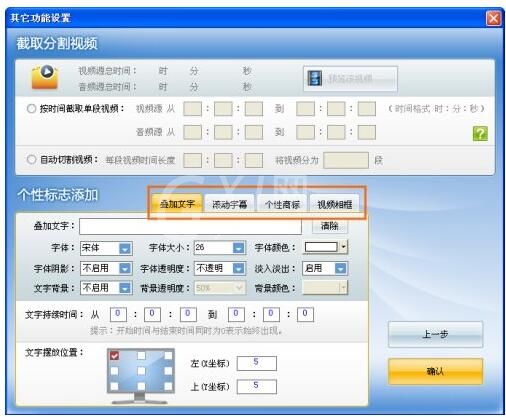
Task: Click the 文字持续时间 start minute field
Action: click(x=152, y=314)
